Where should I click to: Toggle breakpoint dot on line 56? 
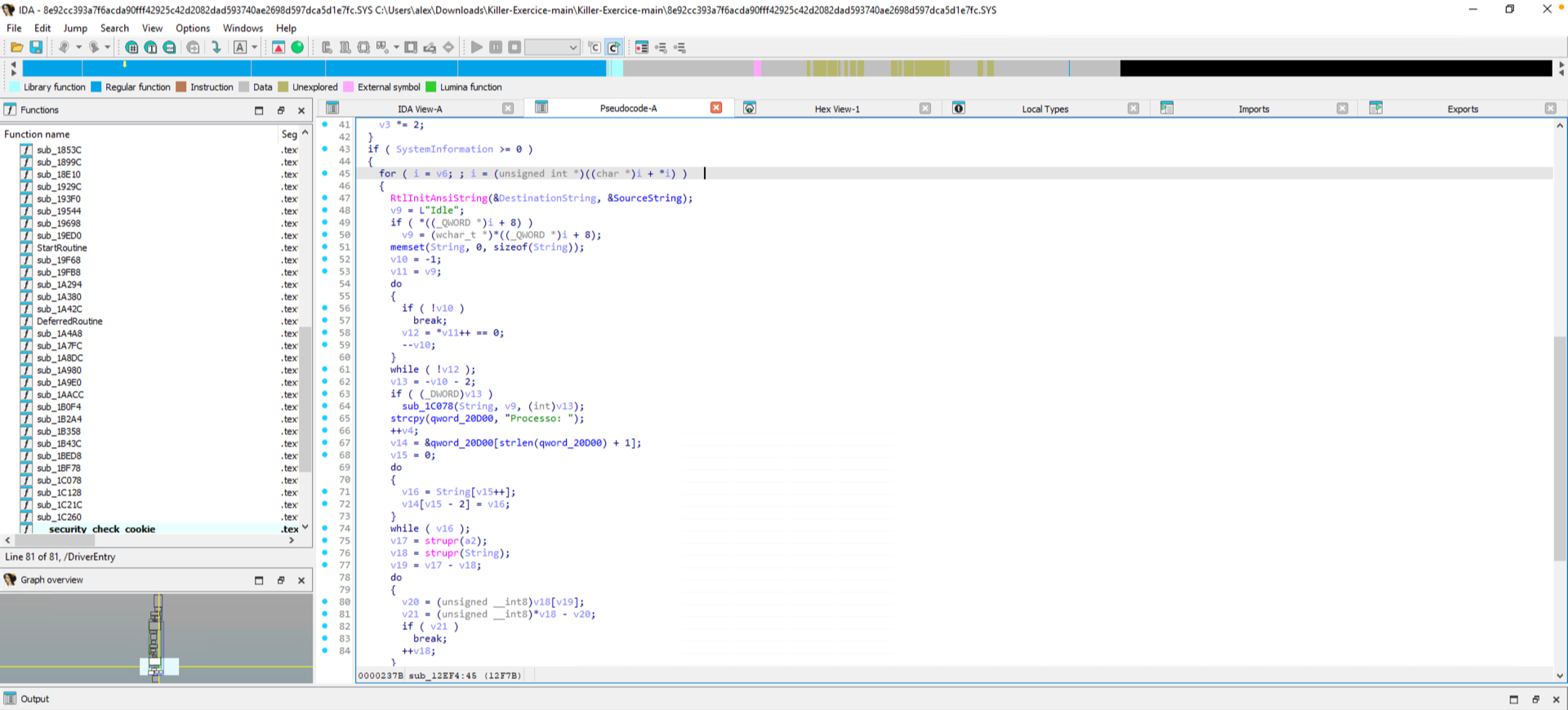click(325, 308)
